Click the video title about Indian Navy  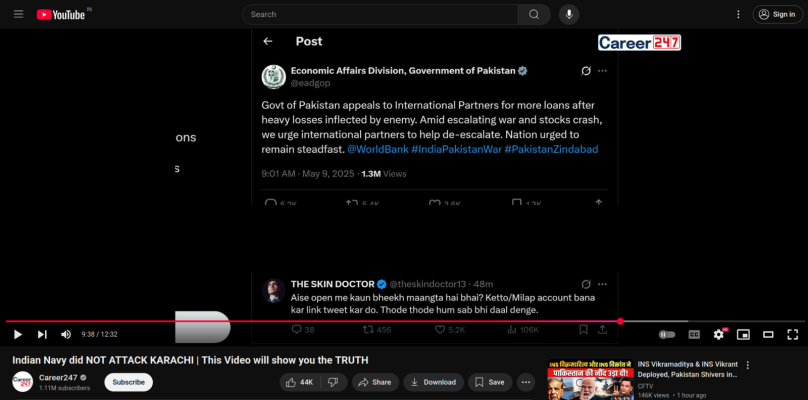point(190,360)
